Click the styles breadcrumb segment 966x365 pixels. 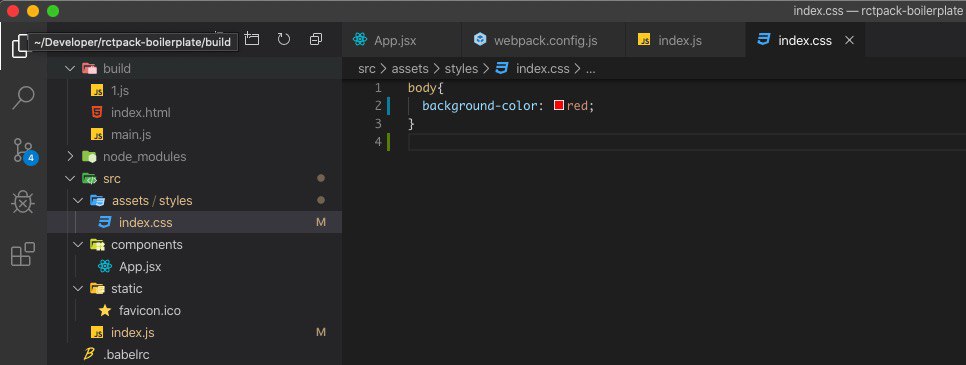[461, 69]
